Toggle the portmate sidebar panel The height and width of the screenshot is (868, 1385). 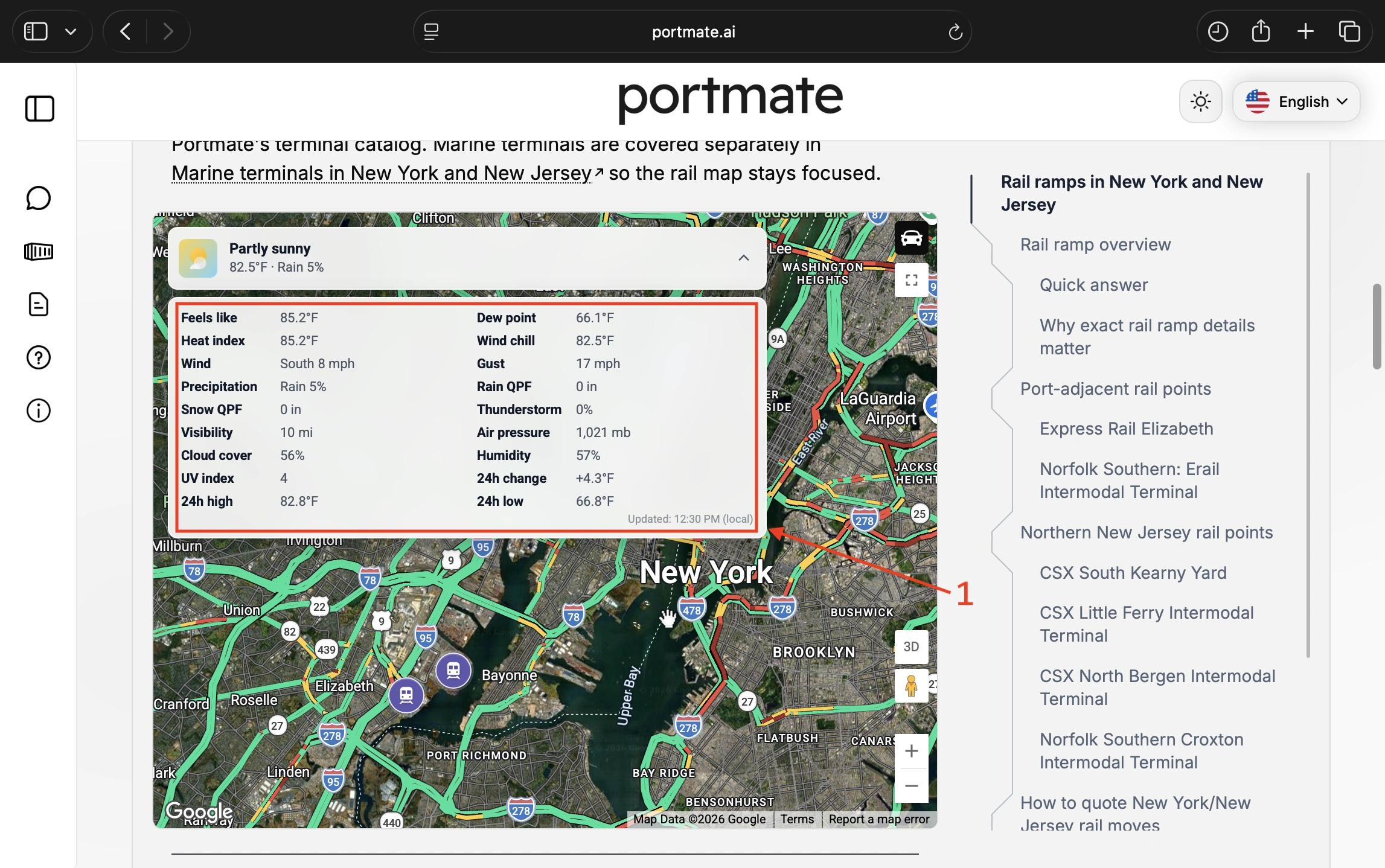pos(40,109)
